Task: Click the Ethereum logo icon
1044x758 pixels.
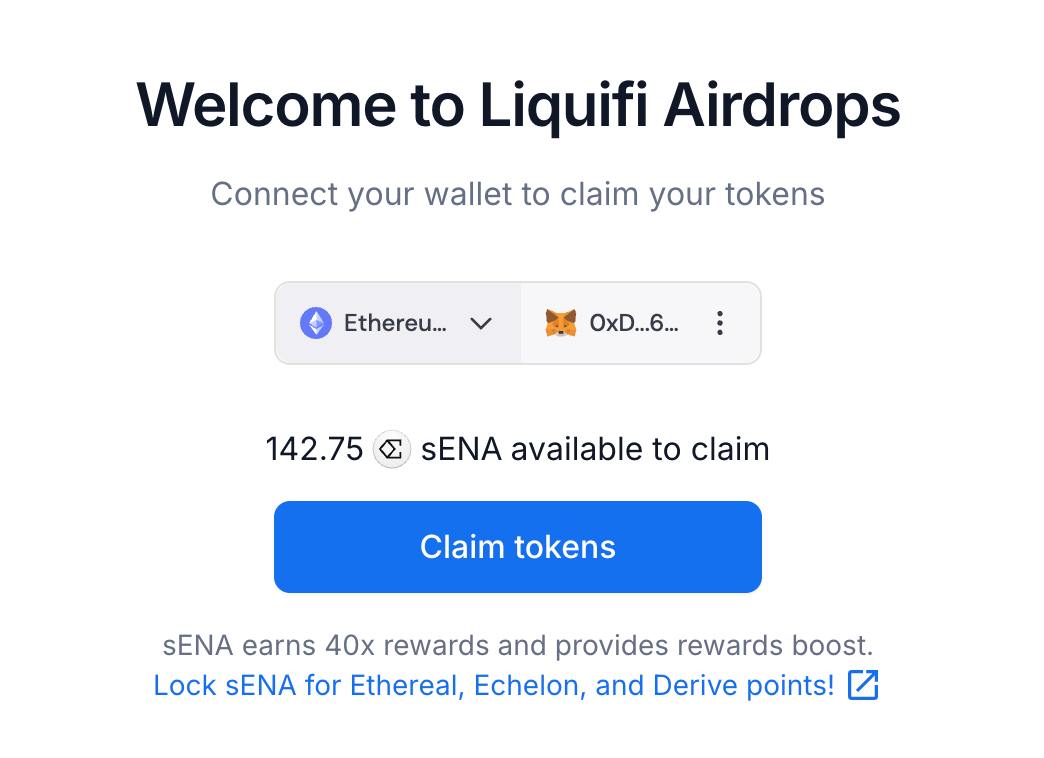Action: (x=316, y=323)
